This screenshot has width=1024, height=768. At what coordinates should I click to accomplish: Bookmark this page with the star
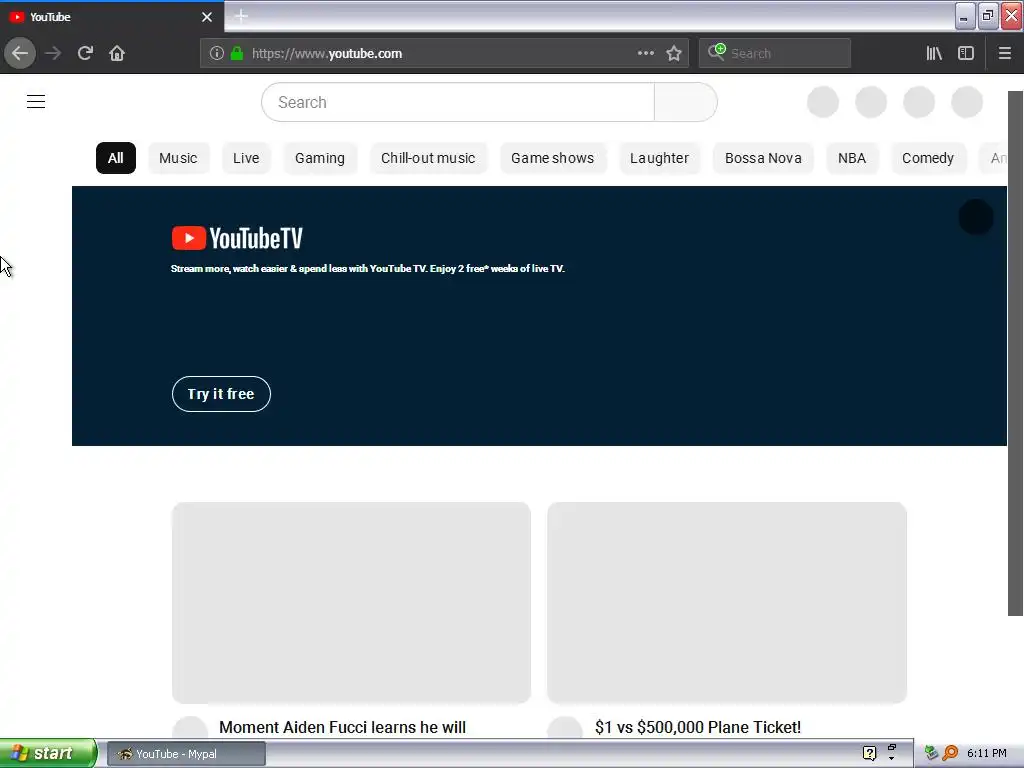(x=674, y=53)
